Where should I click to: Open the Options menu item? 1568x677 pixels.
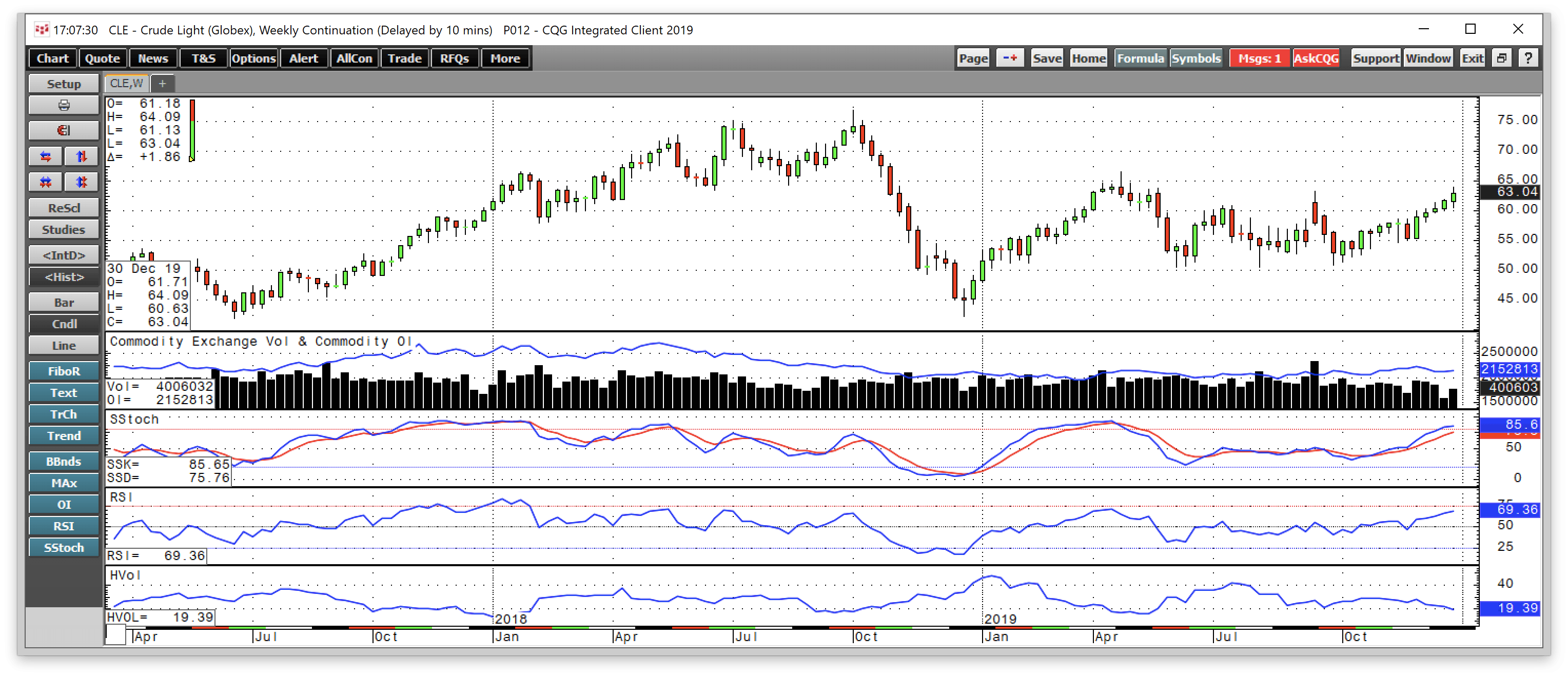click(253, 58)
